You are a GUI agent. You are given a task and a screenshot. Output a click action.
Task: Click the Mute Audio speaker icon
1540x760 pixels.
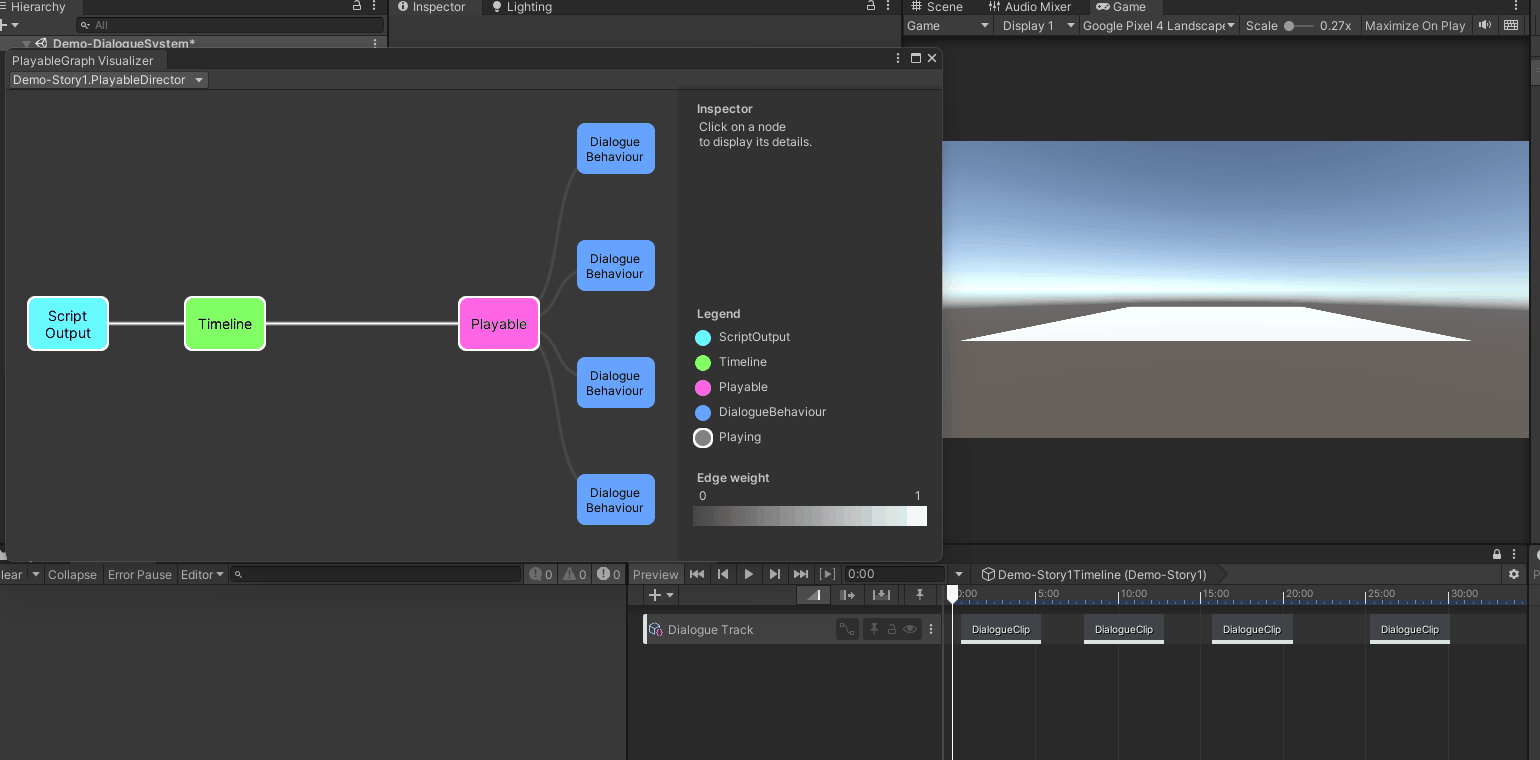(1485, 26)
